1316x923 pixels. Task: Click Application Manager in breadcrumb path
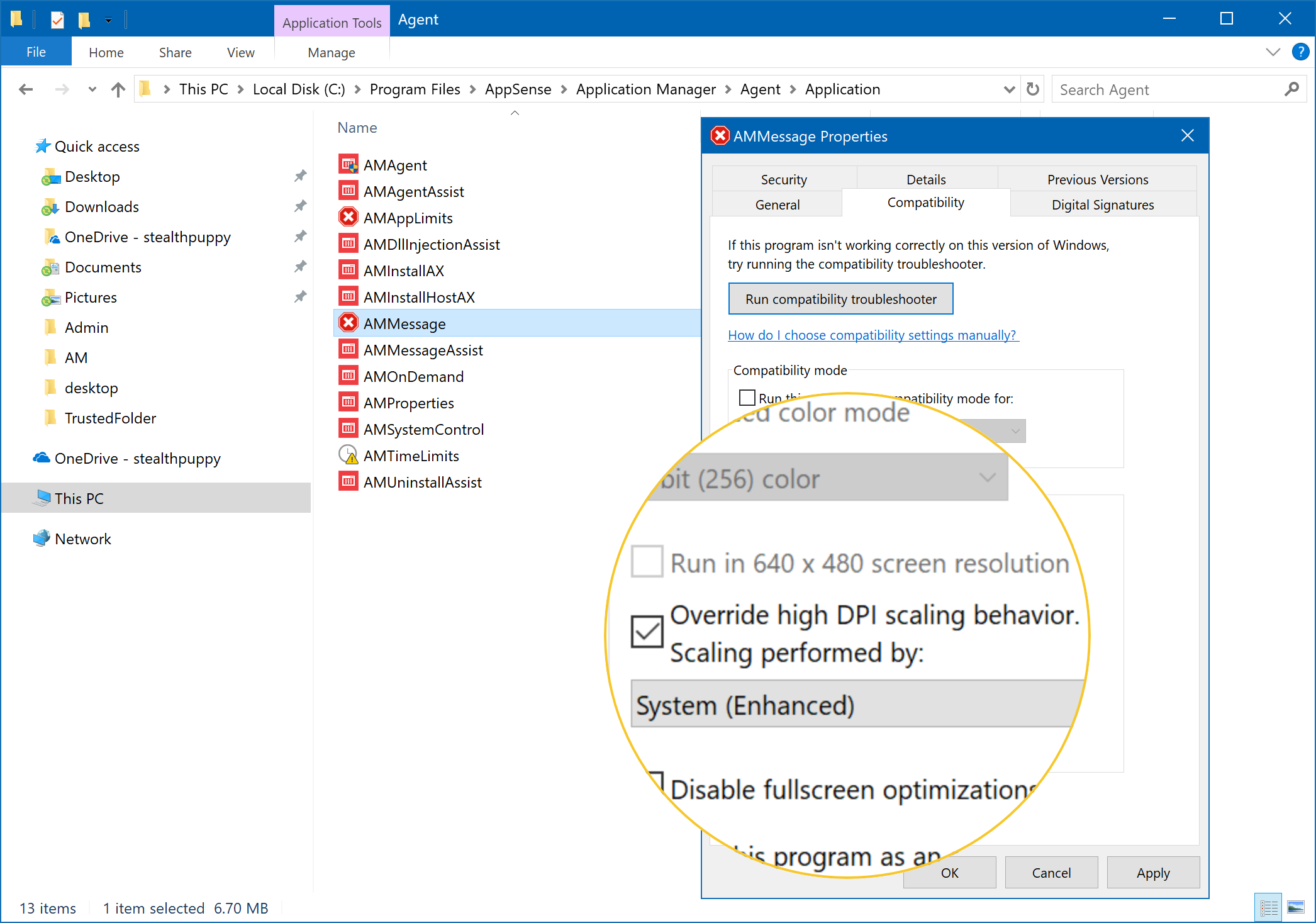tap(645, 89)
